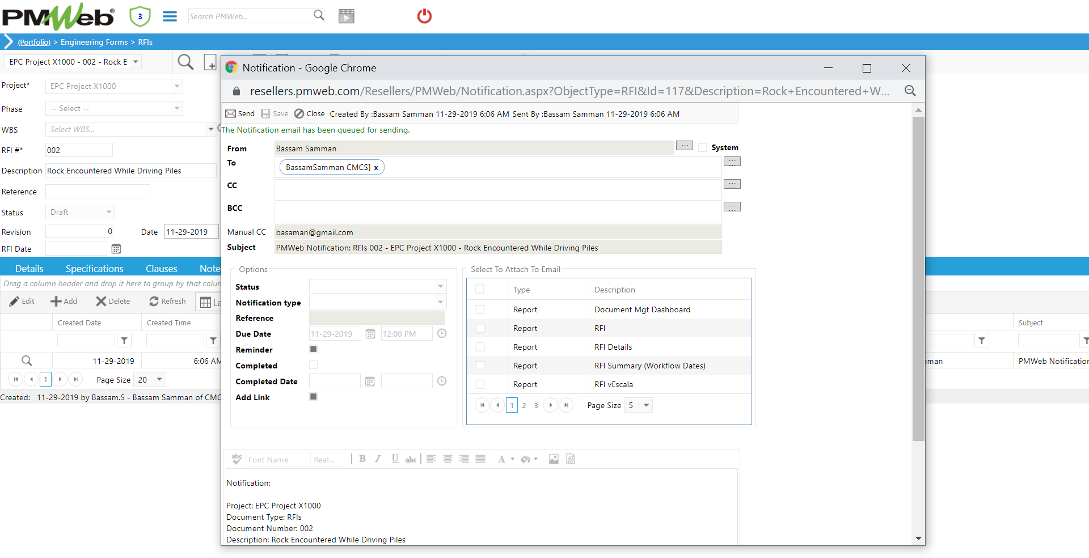The image size is (1089, 558).
Task: Open the RFI Status Draft dropdown
Action: (109, 212)
